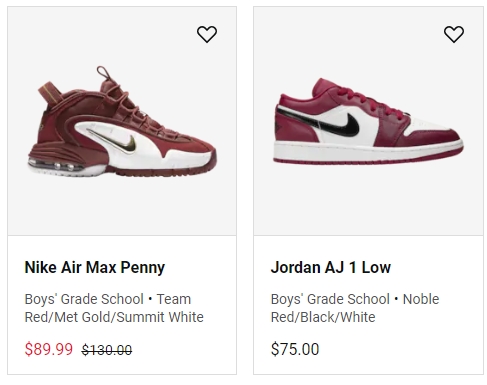Favorite the Nike Air Max Penny with heart icon
Viewport: 487px width, 385px height.
[x=207, y=34]
